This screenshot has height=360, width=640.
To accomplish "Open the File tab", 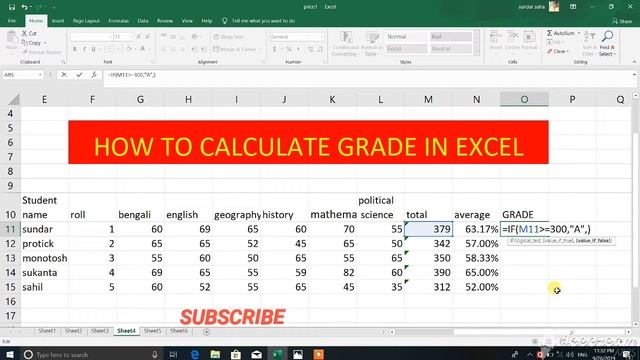I will pyautogui.click(x=12, y=21).
